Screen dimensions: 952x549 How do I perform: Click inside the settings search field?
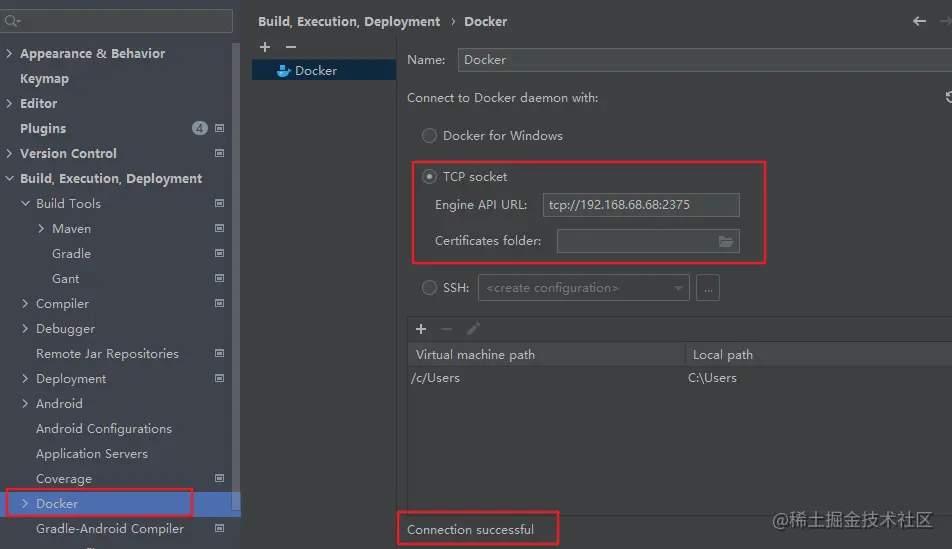coord(116,21)
